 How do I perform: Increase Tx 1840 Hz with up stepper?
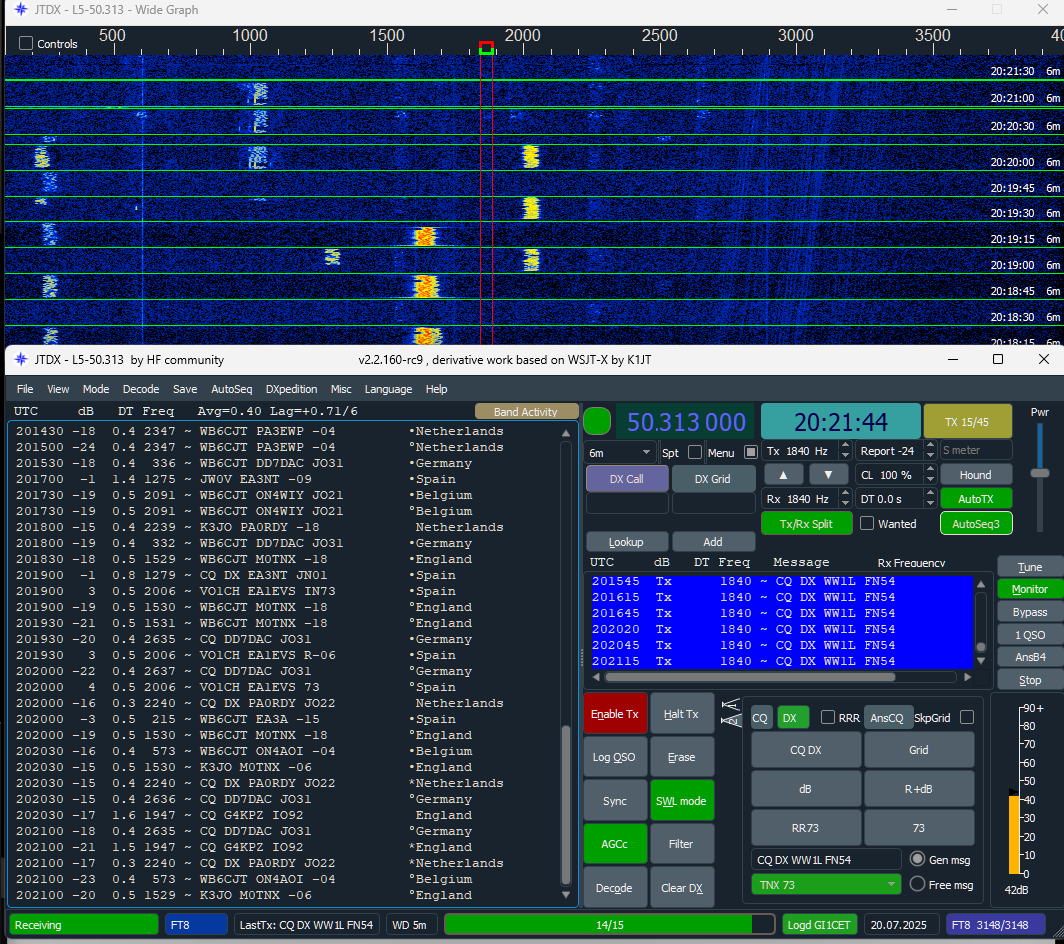846,447
